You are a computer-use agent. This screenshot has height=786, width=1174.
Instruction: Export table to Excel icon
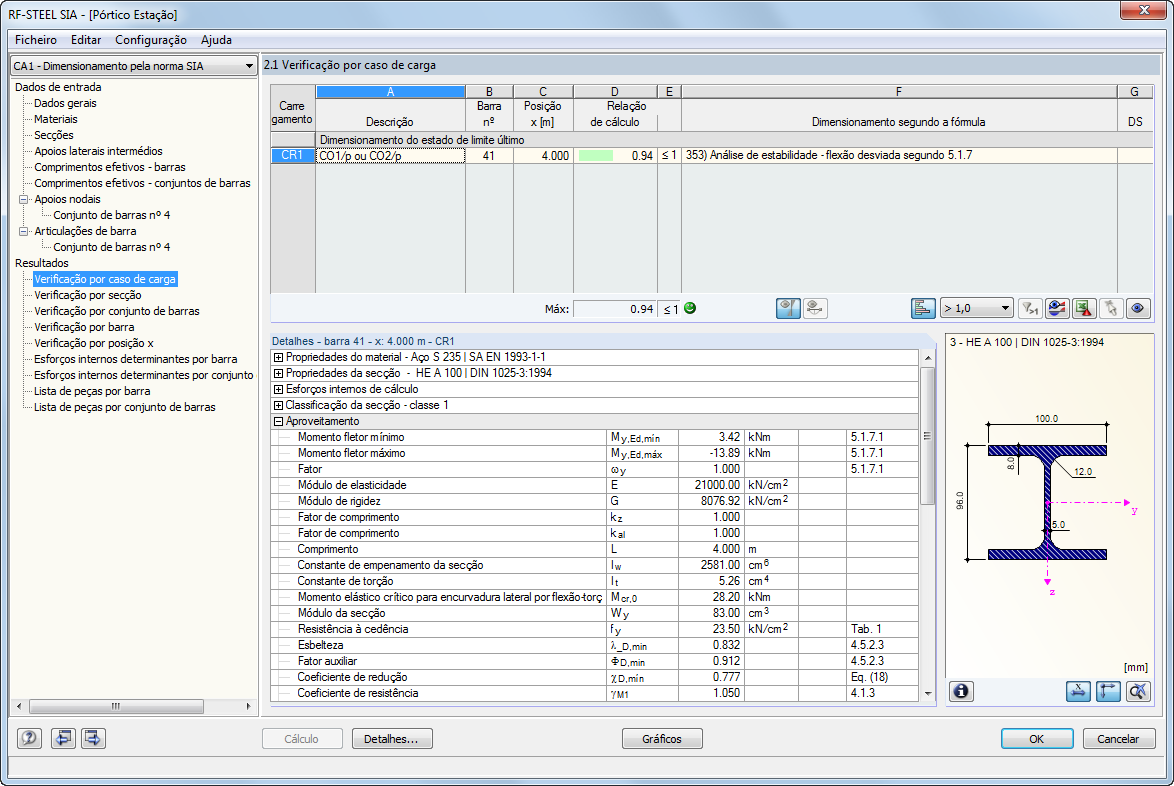[1084, 308]
